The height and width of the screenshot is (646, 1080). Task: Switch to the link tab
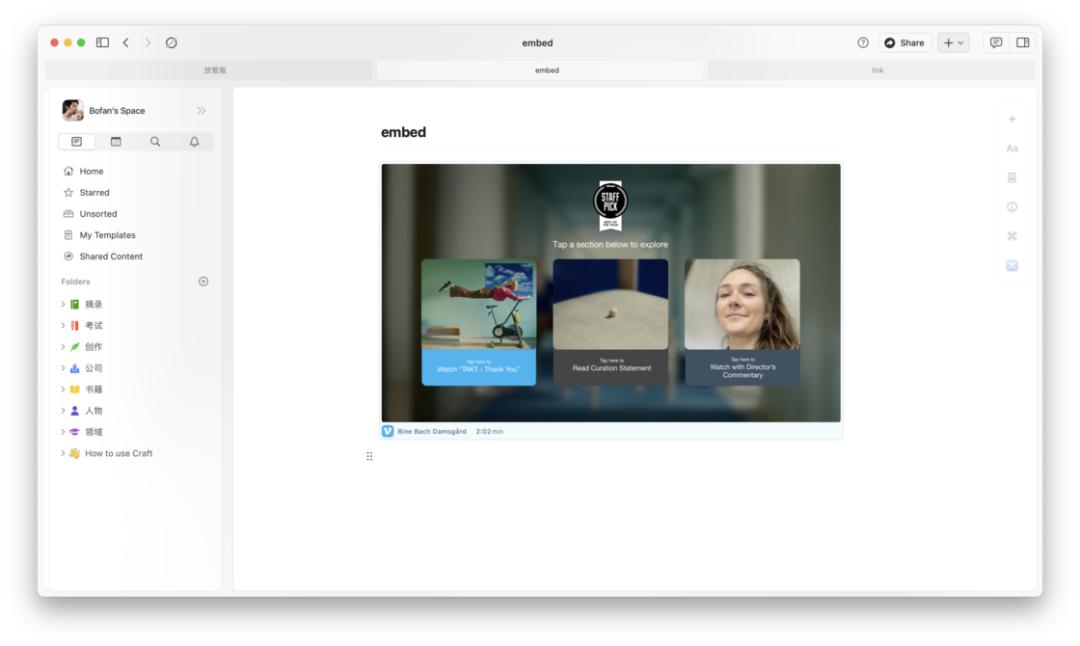click(x=871, y=70)
